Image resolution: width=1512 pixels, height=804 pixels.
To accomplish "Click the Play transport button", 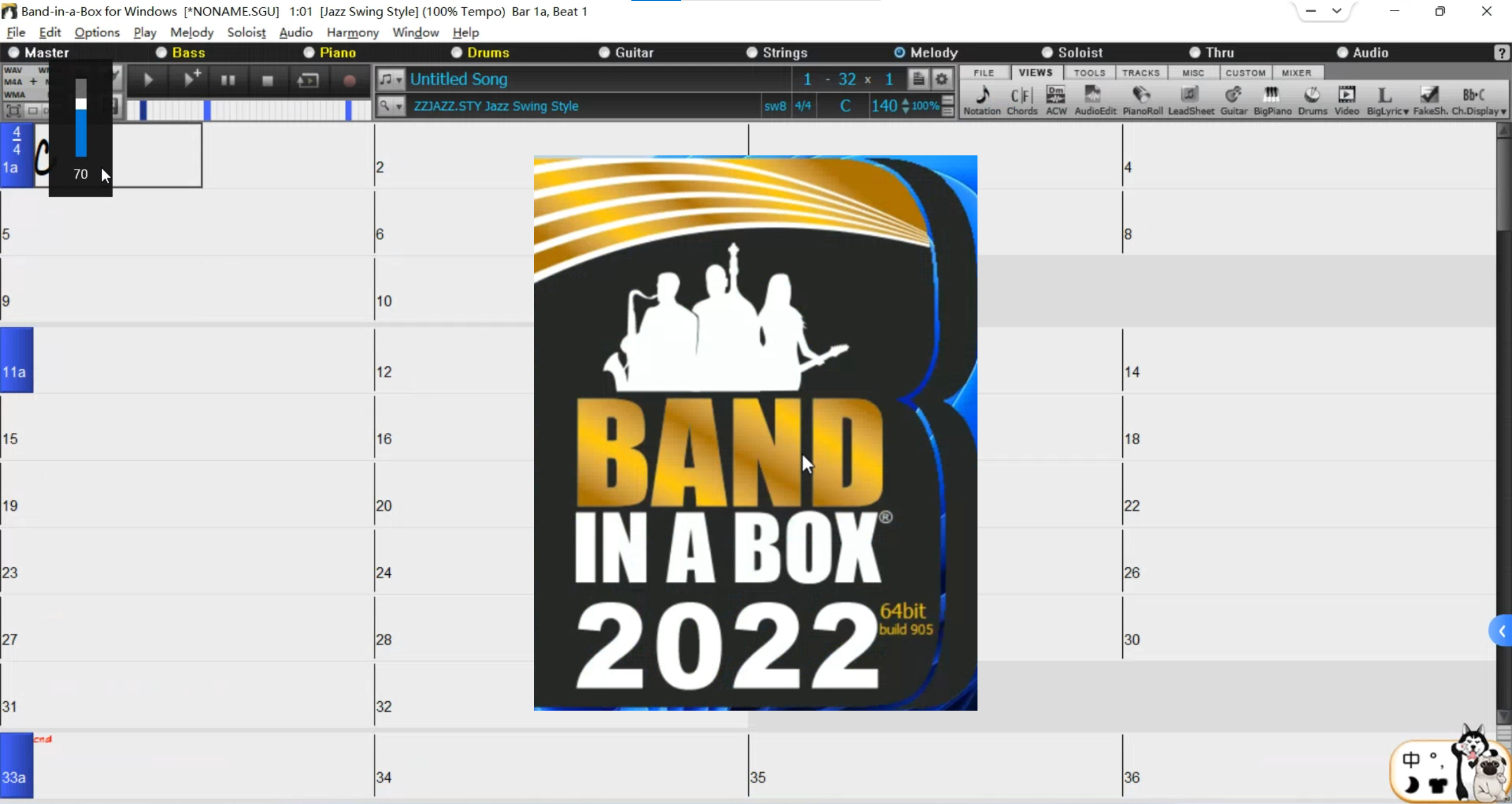I will pos(148,80).
